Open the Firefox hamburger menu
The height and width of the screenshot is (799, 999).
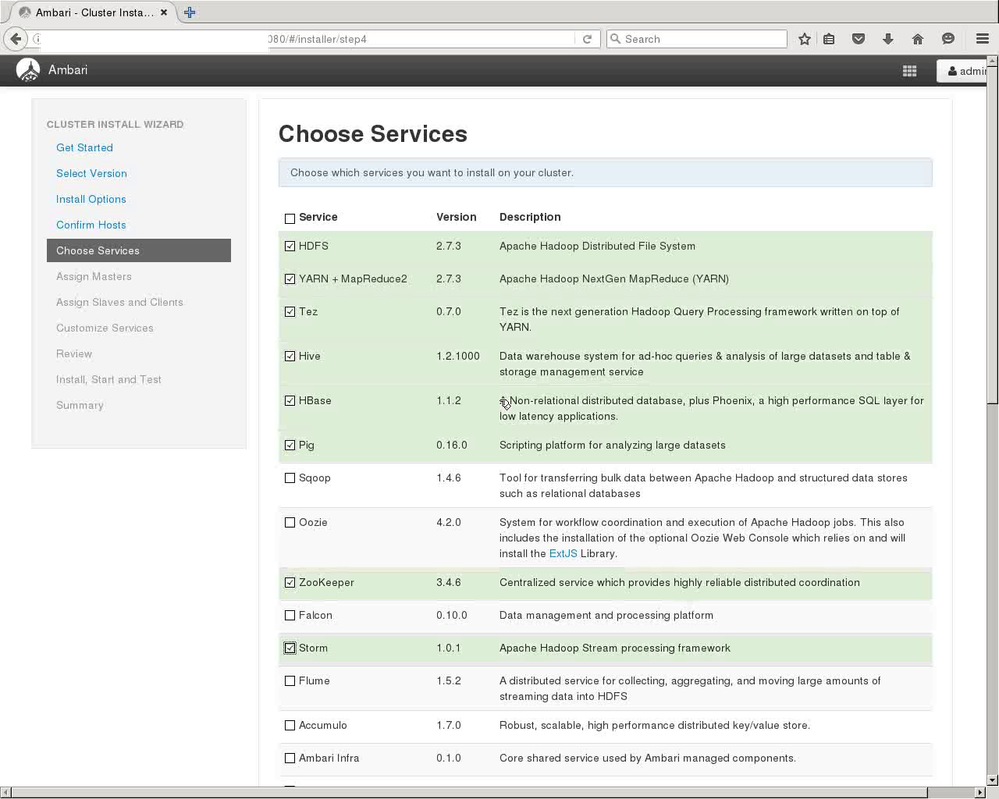tap(982, 38)
